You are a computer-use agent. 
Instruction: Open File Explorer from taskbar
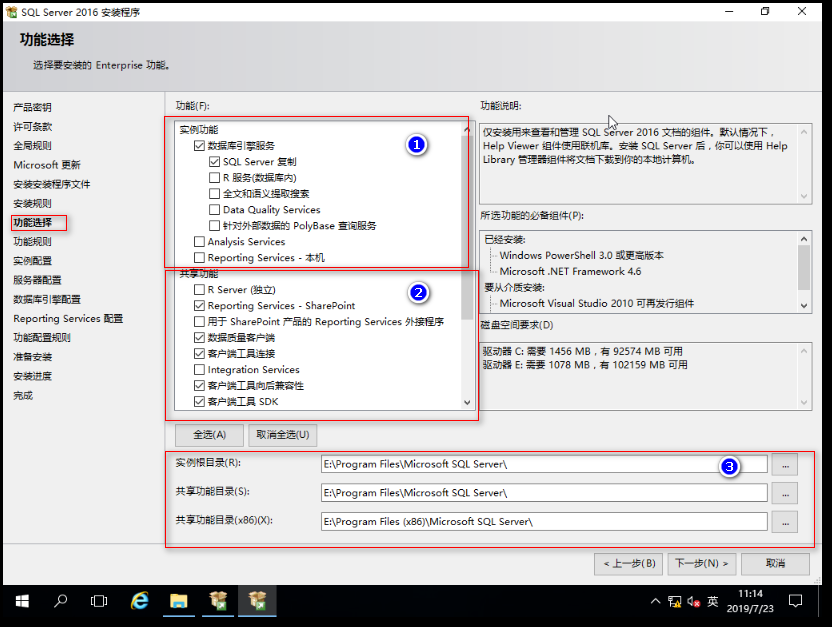(x=179, y=601)
